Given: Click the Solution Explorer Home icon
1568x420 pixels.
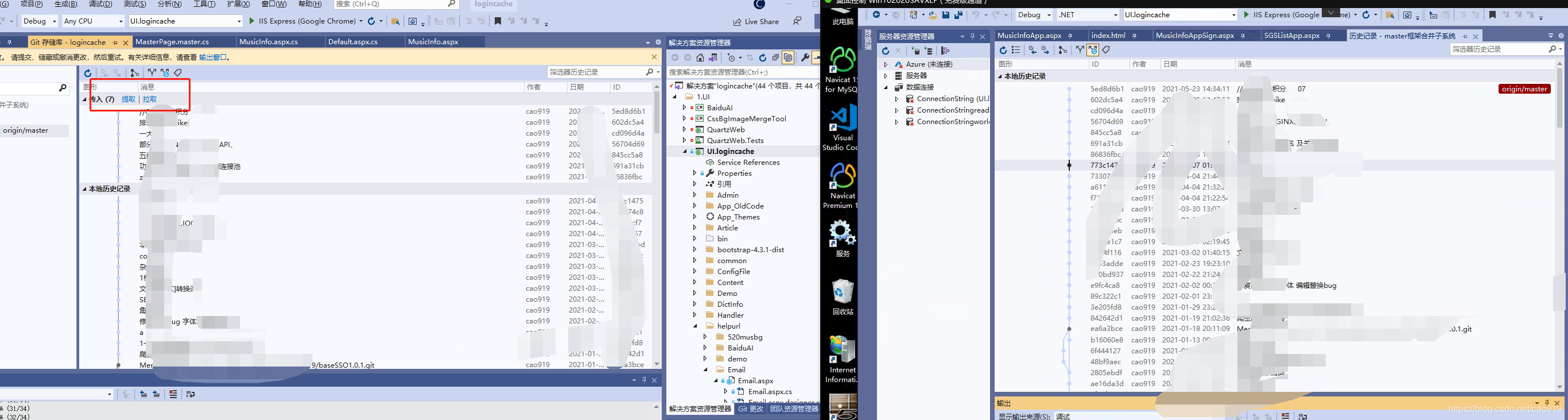Looking at the screenshot, I should point(701,57).
